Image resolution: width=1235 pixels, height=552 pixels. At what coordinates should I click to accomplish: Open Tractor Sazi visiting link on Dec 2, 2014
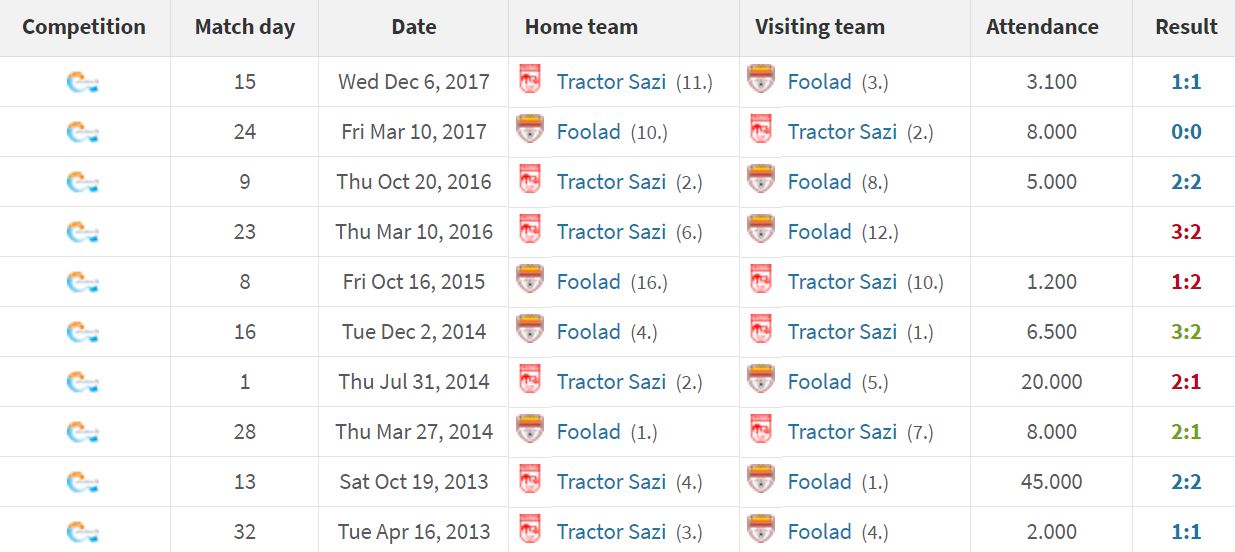click(x=842, y=332)
